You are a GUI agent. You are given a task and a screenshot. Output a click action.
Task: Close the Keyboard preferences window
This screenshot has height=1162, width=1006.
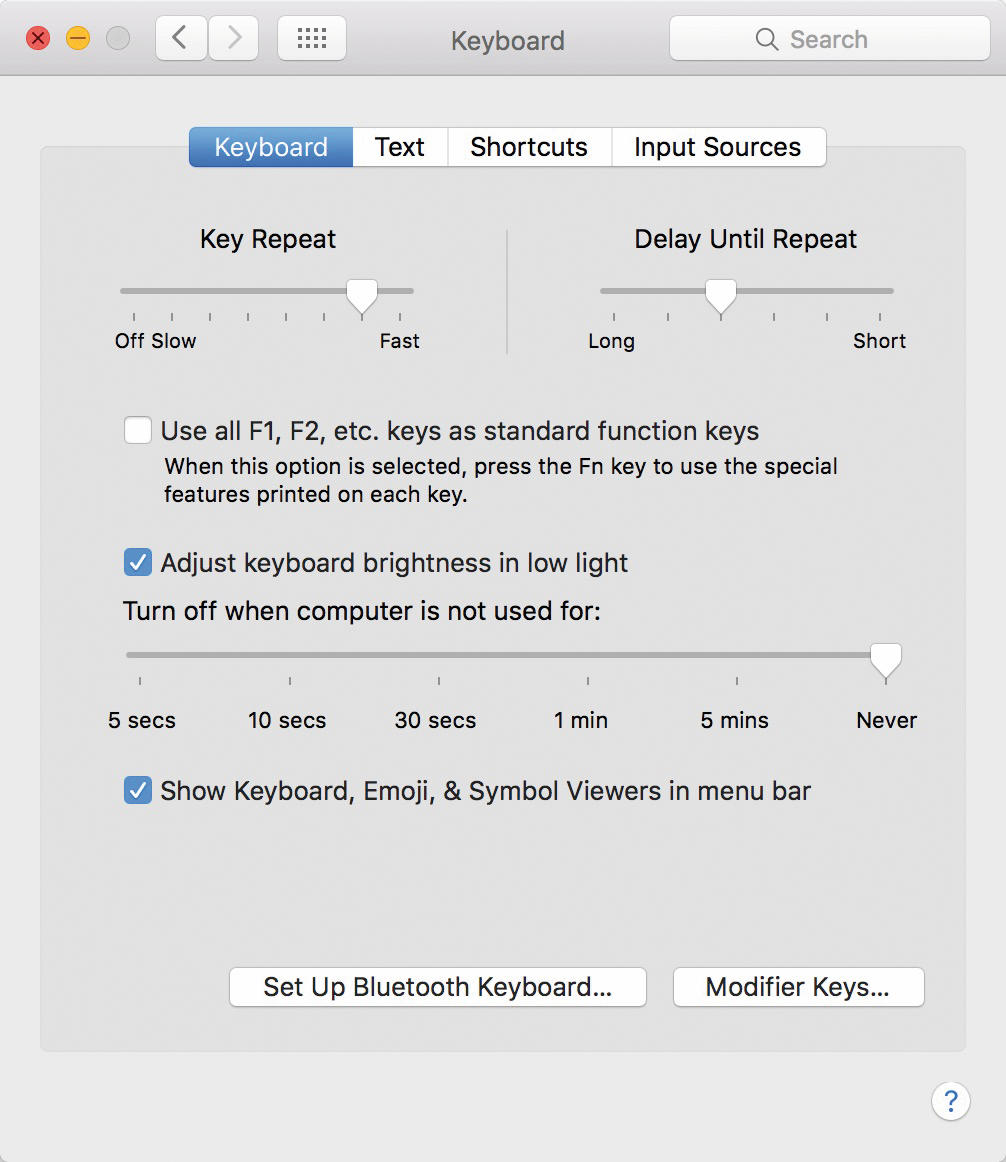point(38,38)
